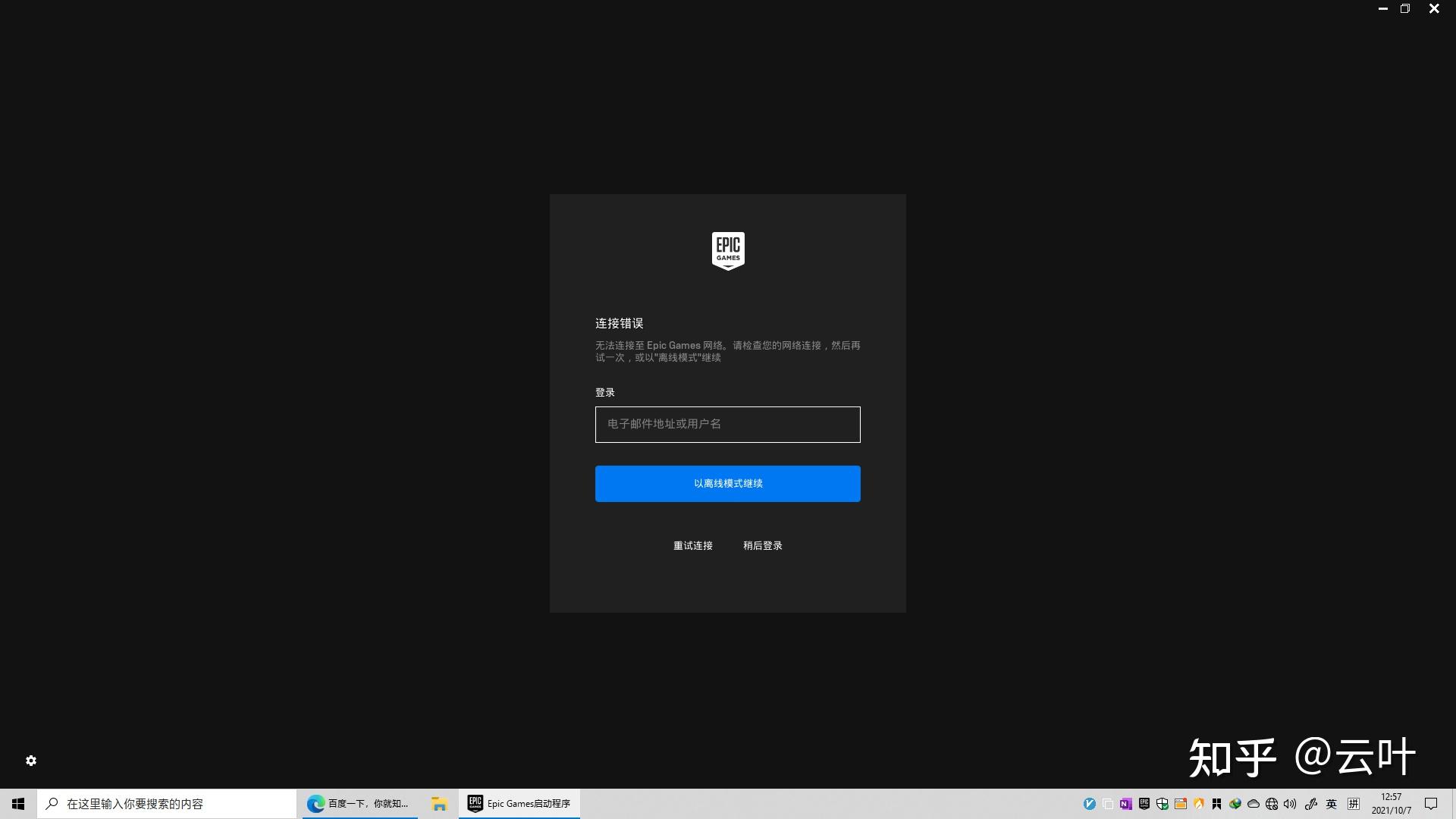This screenshot has height=819, width=1456.
Task: Open the volume speaker tray icon
Action: [x=1290, y=804]
